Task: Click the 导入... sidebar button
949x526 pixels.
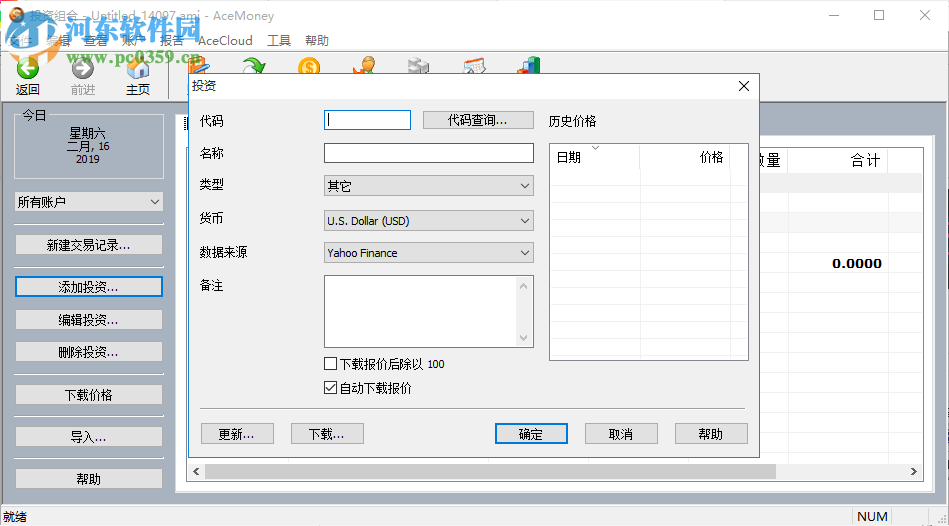Action: click(89, 436)
